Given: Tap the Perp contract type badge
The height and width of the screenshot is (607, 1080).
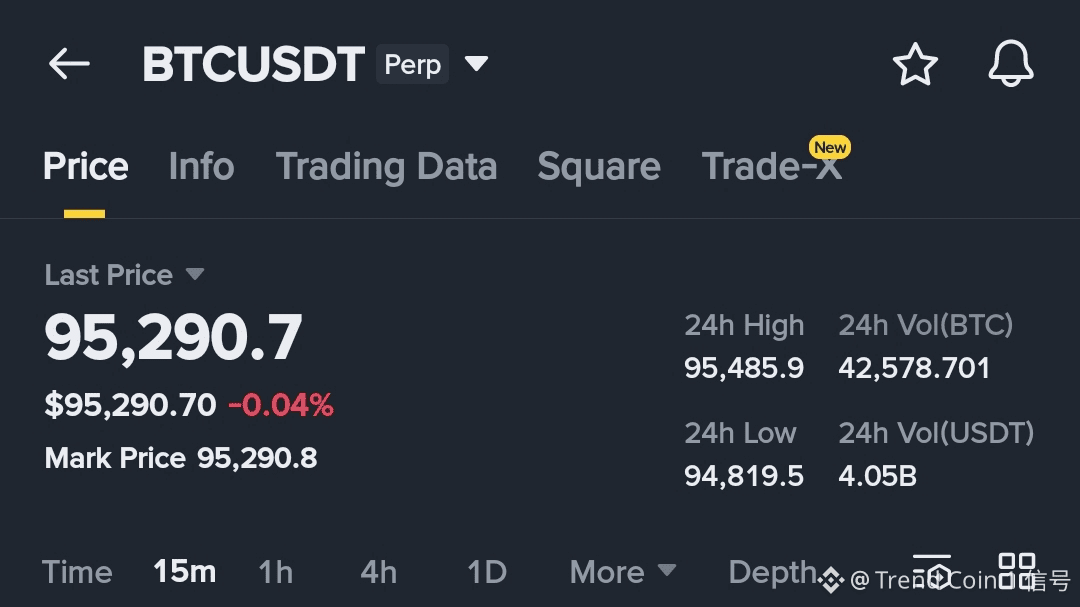Looking at the screenshot, I should (x=412, y=65).
